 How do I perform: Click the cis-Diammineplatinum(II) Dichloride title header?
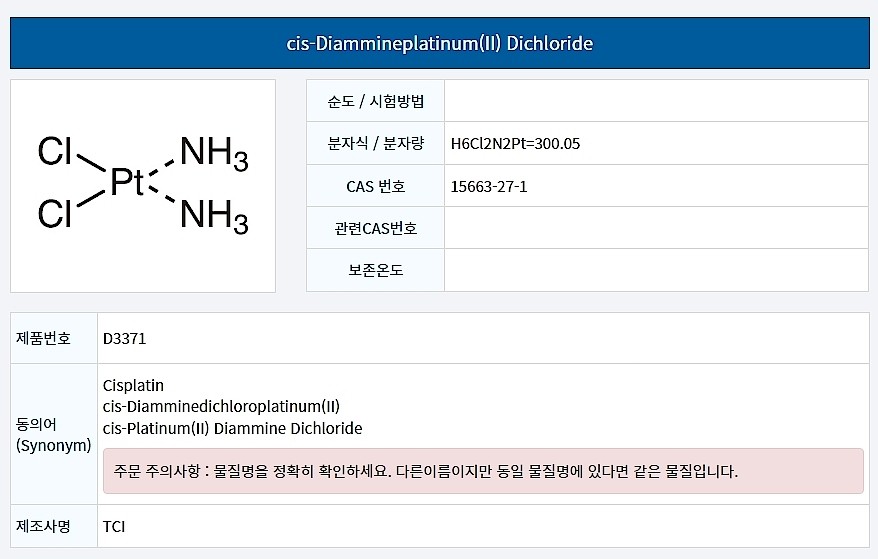[x=440, y=43]
